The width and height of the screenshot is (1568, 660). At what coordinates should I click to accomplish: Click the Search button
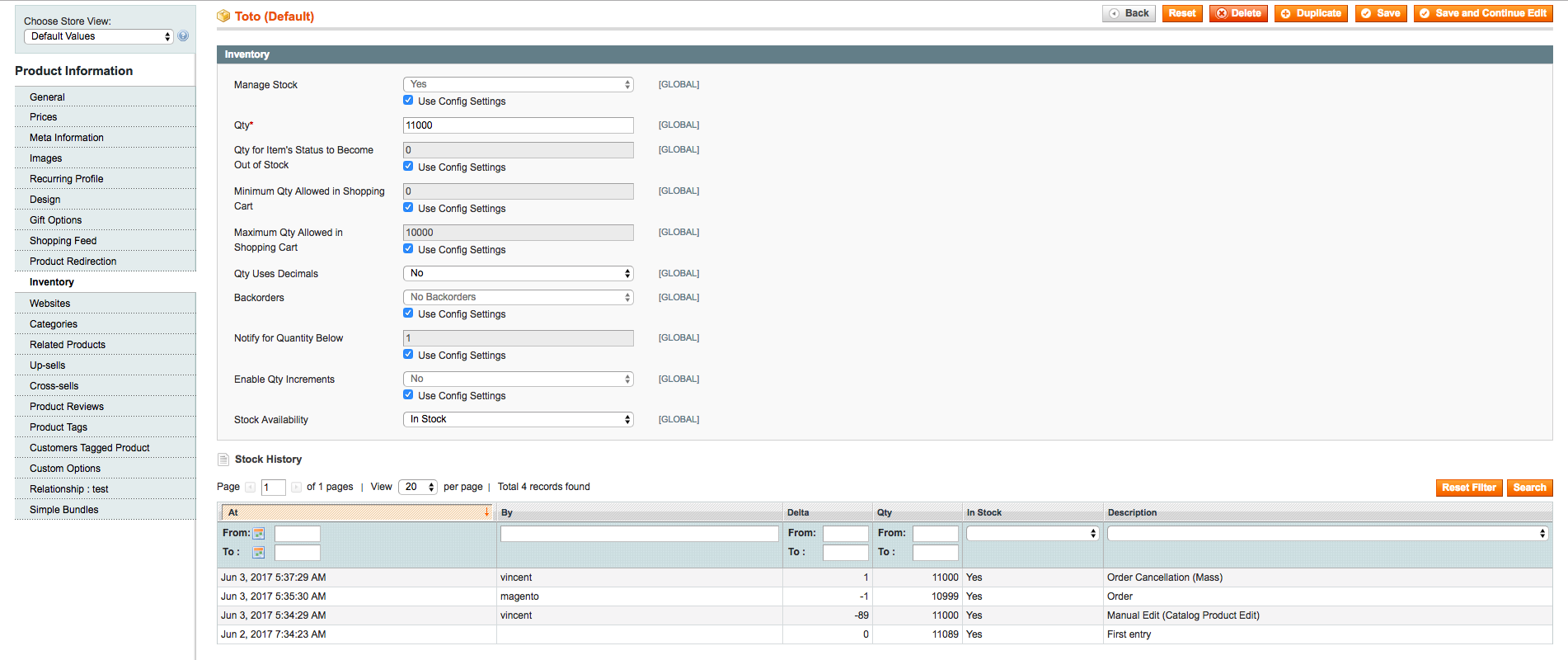[x=1530, y=488]
